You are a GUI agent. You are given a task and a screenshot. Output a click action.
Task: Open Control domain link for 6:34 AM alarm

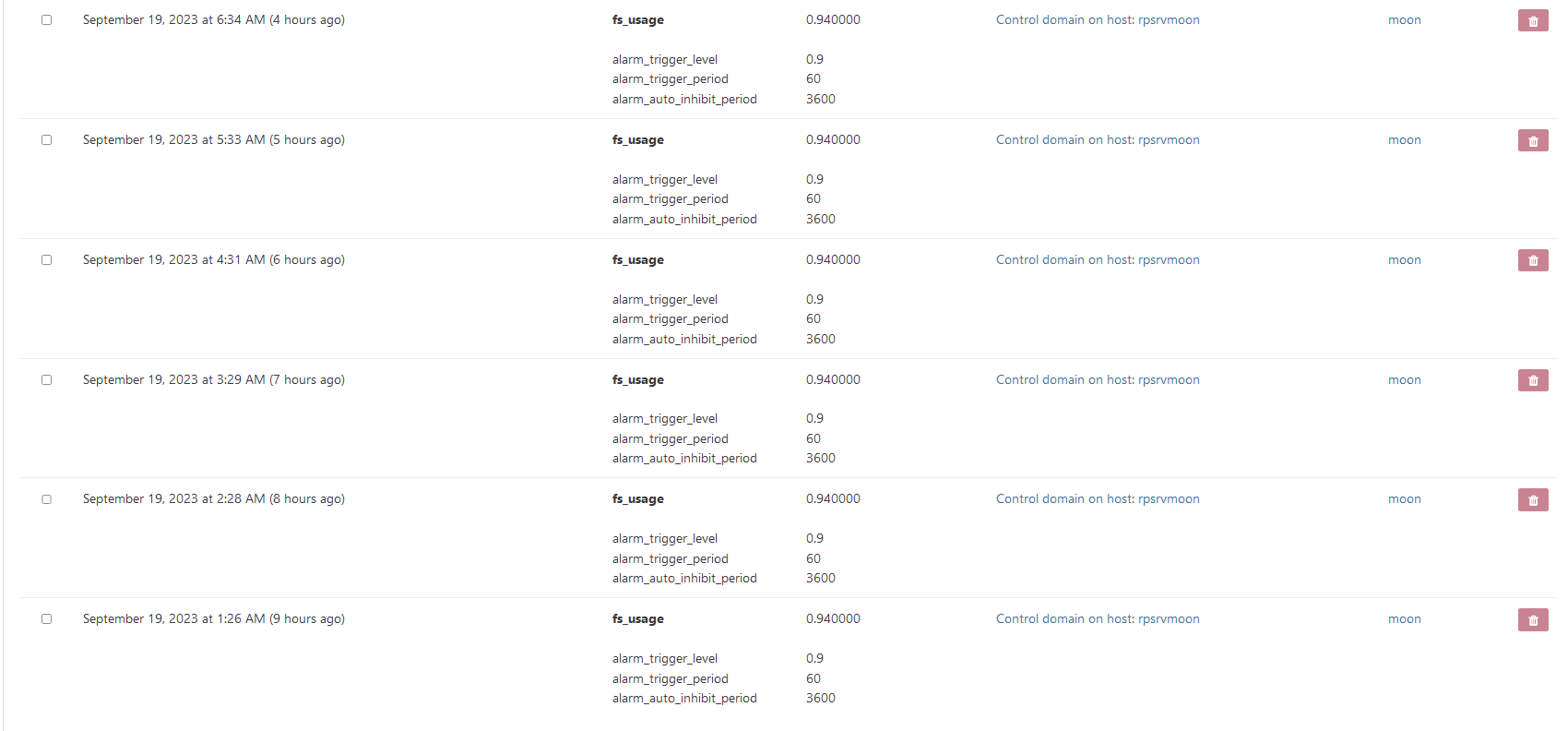pyautogui.click(x=1097, y=20)
